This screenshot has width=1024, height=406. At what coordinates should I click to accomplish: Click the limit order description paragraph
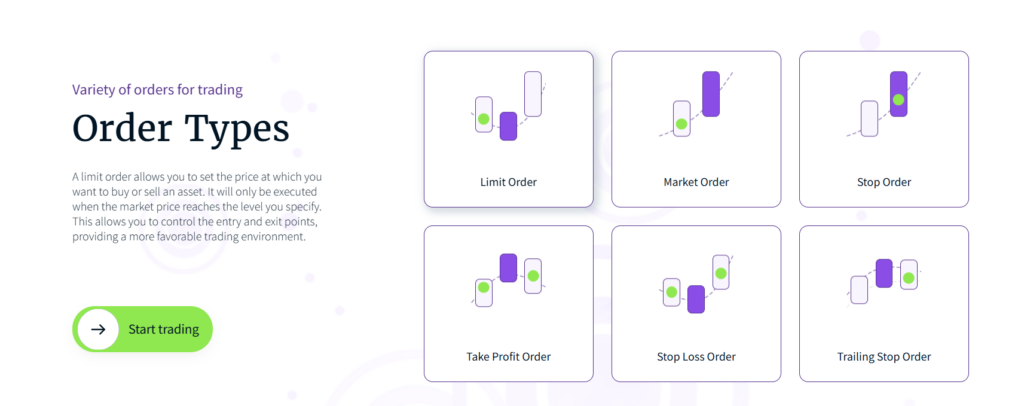(x=197, y=207)
